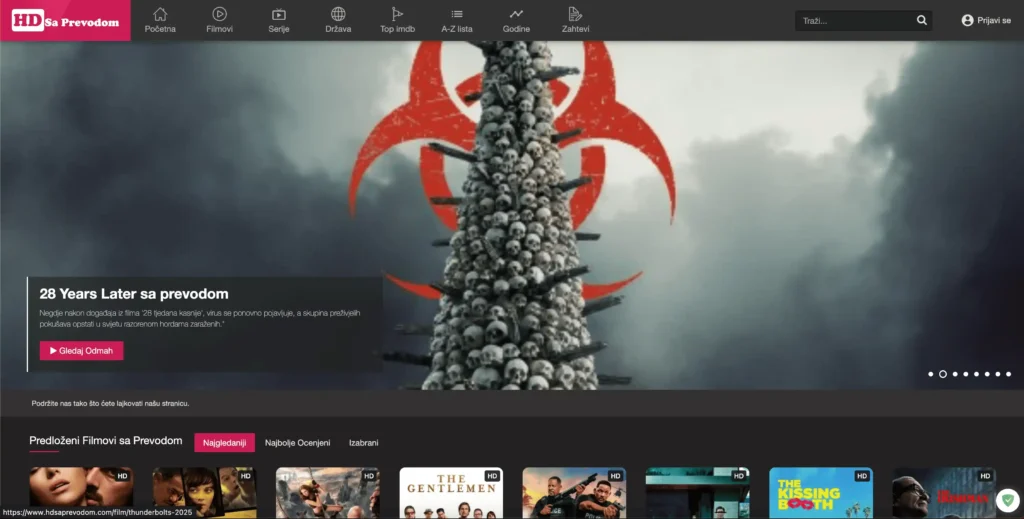Select the fifth carousel dot

[x=976, y=374]
